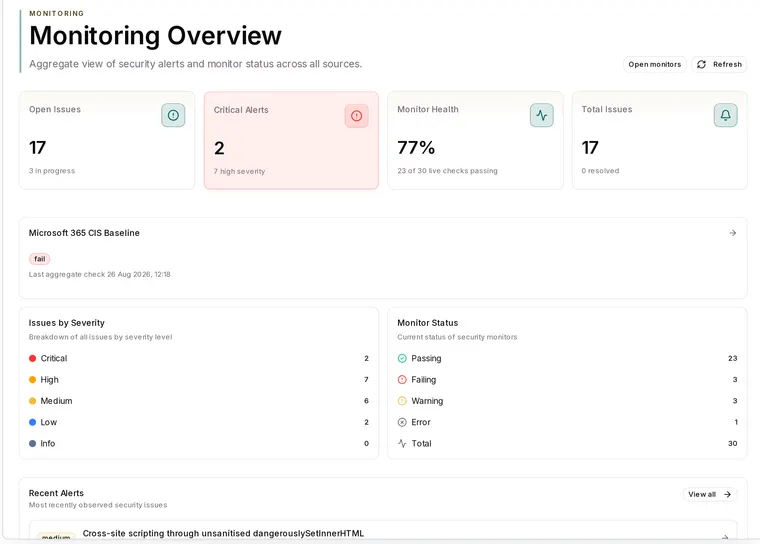Image resolution: width=760 pixels, height=544 pixels.
Task: Click the monitor Total count 30
Action: (732, 444)
